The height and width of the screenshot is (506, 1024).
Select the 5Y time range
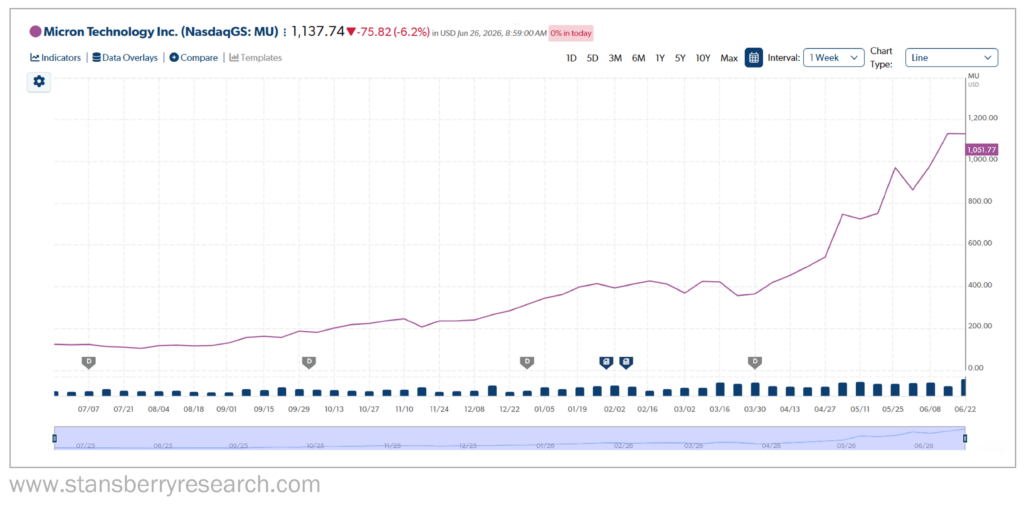pos(680,57)
